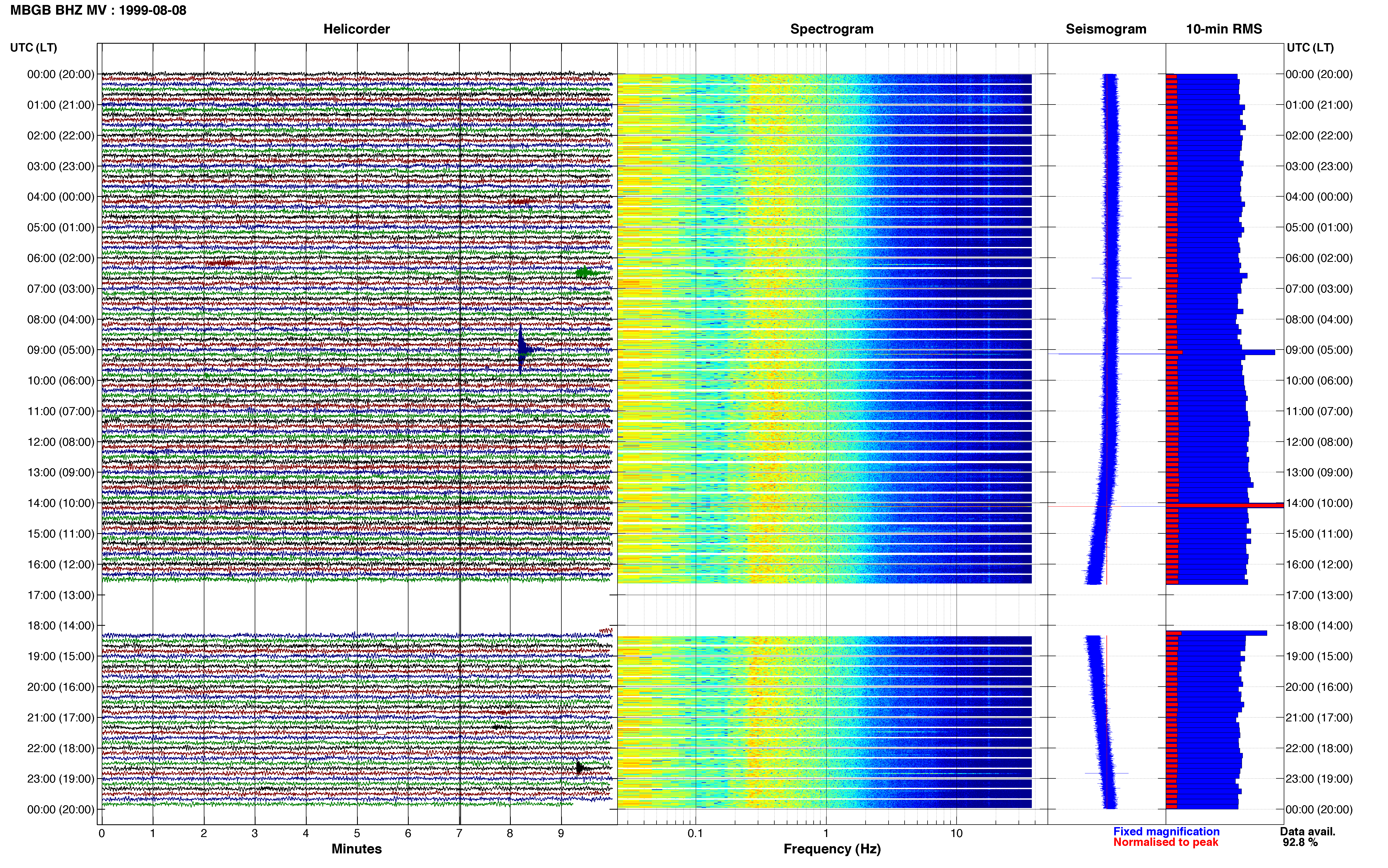Click left time label '20:00 (16:00)'
The height and width of the screenshot is (868, 1388).
[x=61, y=687]
